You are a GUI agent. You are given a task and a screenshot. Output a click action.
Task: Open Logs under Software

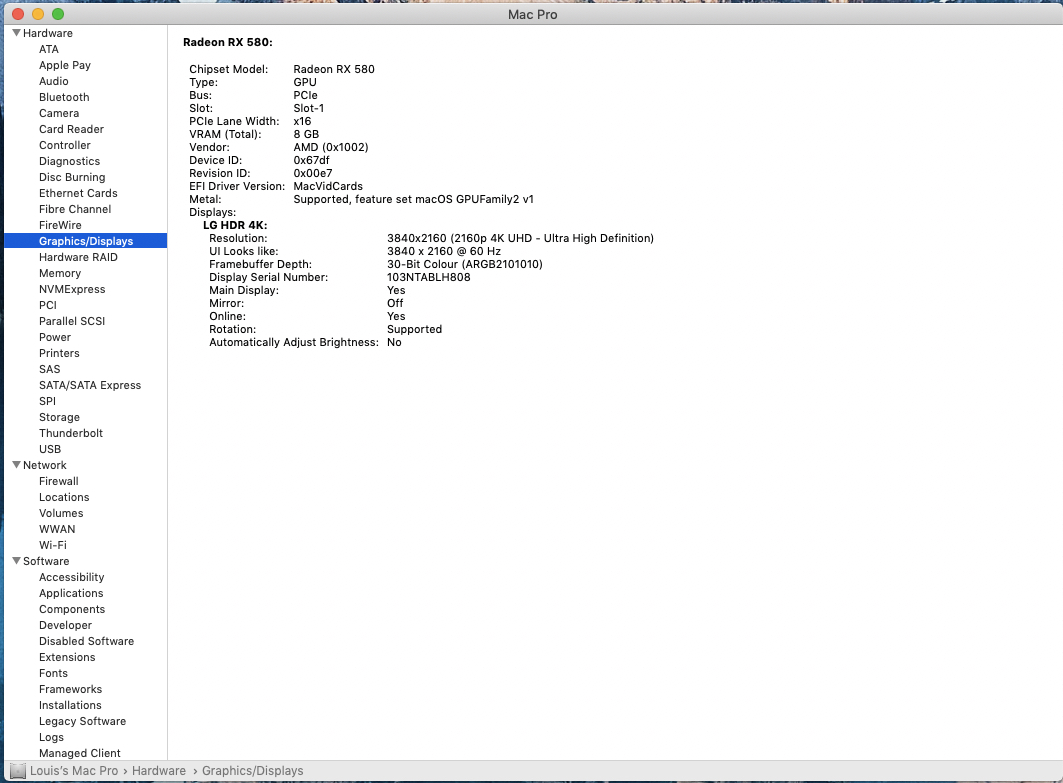(51, 737)
